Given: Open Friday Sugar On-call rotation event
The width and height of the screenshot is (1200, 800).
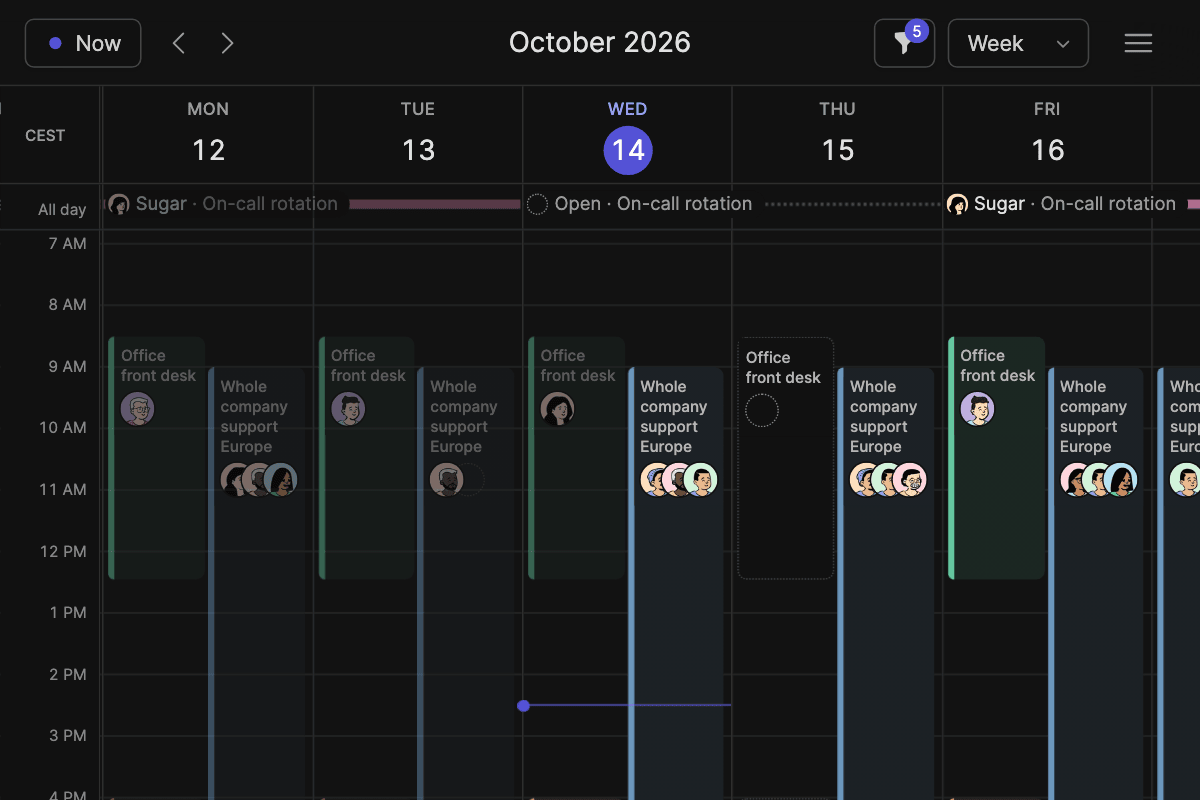Looking at the screenshot, I should [x=1073, y=204].
